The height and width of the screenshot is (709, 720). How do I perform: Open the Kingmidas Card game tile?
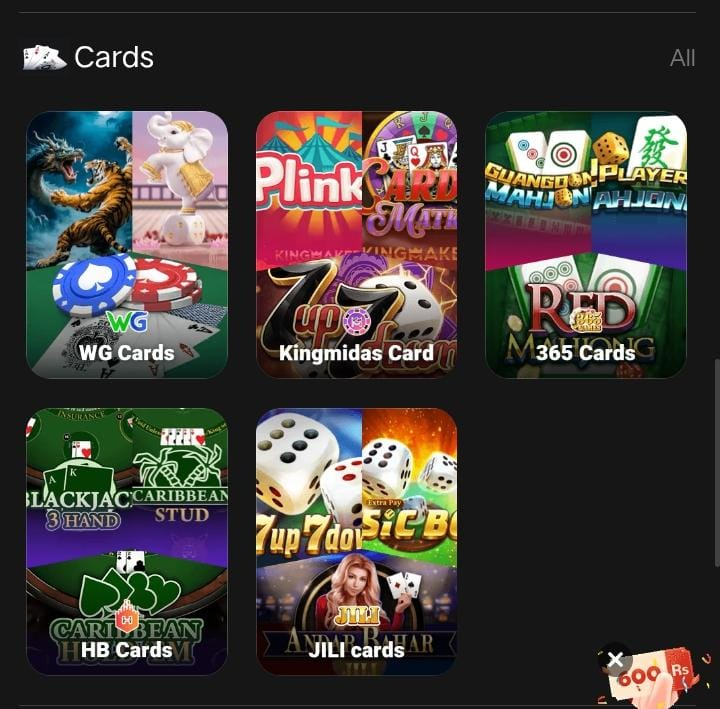357,245
